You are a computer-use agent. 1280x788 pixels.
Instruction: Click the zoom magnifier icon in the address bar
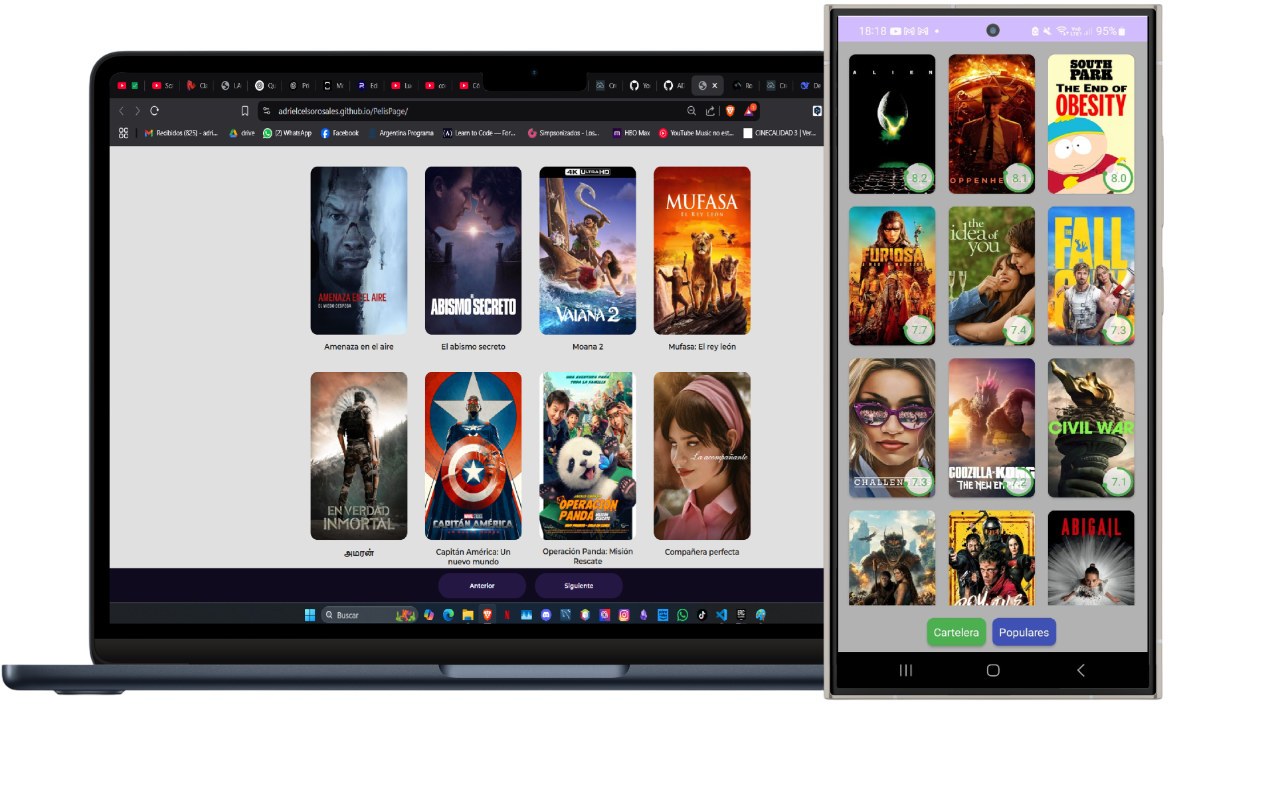[x=692, y=111]
